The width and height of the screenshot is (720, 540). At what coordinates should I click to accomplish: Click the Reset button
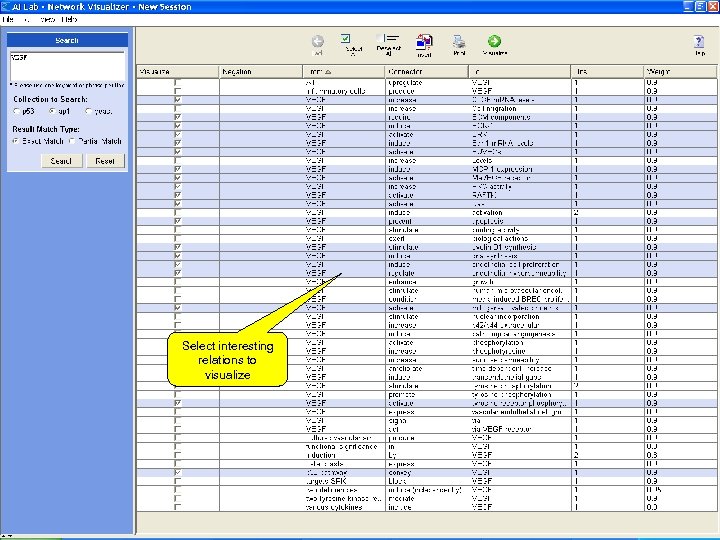(x=105, y=161)
